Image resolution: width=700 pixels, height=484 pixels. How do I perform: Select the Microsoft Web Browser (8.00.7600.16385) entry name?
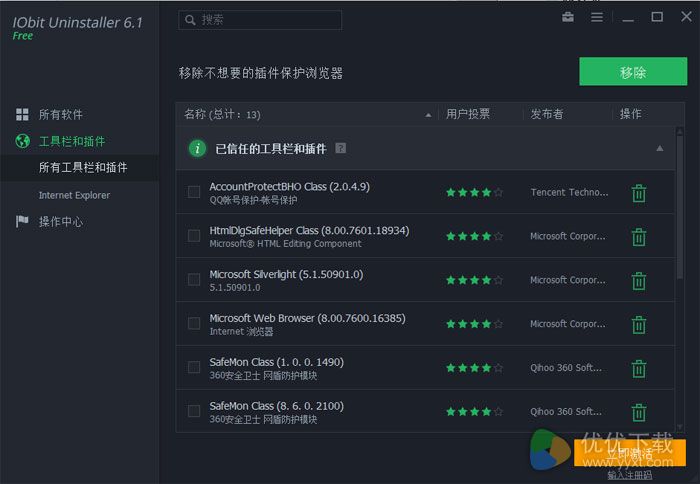[308, 318]
